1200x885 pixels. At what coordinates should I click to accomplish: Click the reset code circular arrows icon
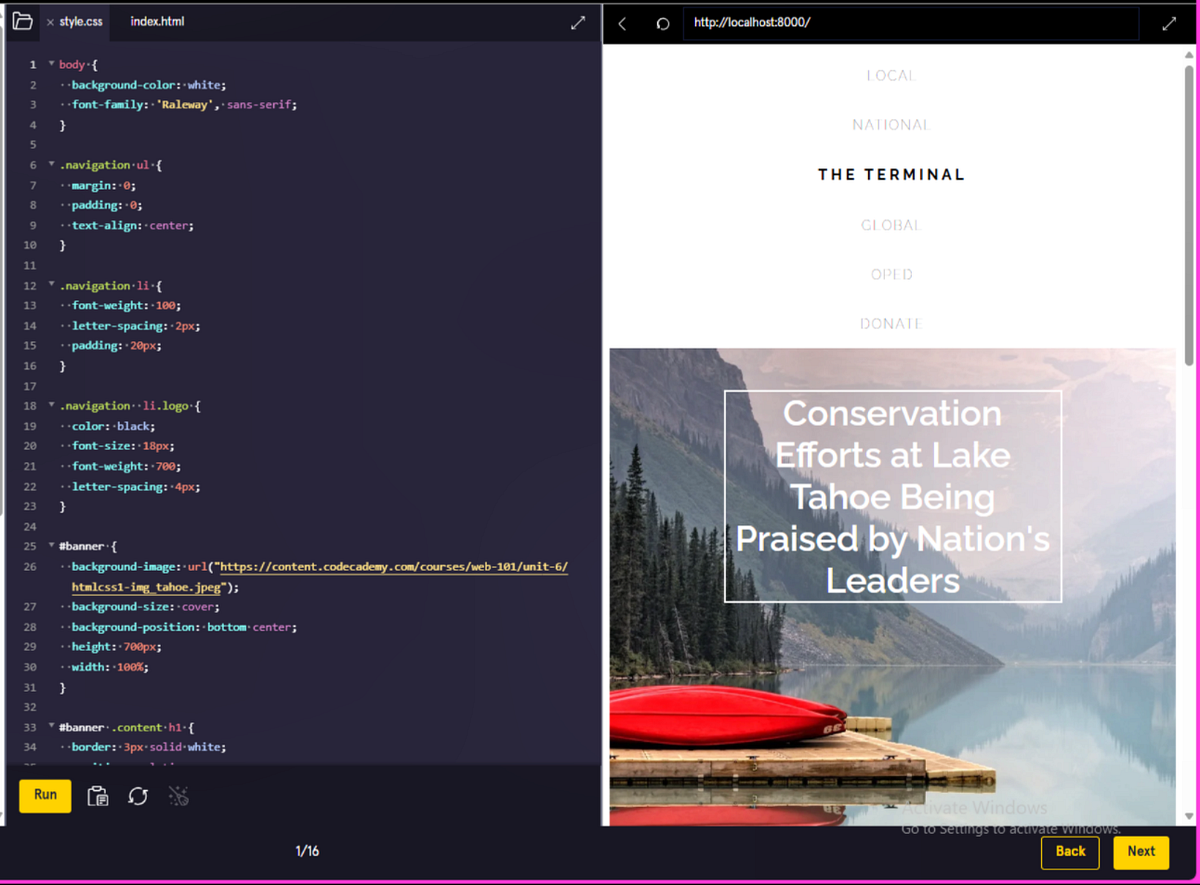[x=138, y=795]
